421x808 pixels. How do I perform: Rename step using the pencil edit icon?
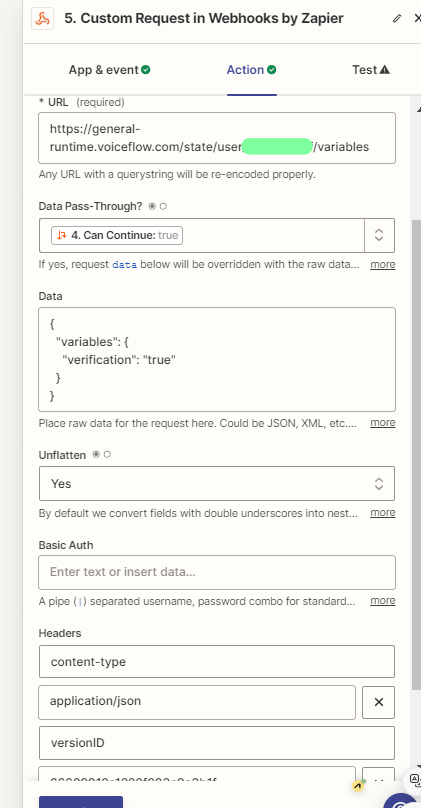[x=397, y=19]
